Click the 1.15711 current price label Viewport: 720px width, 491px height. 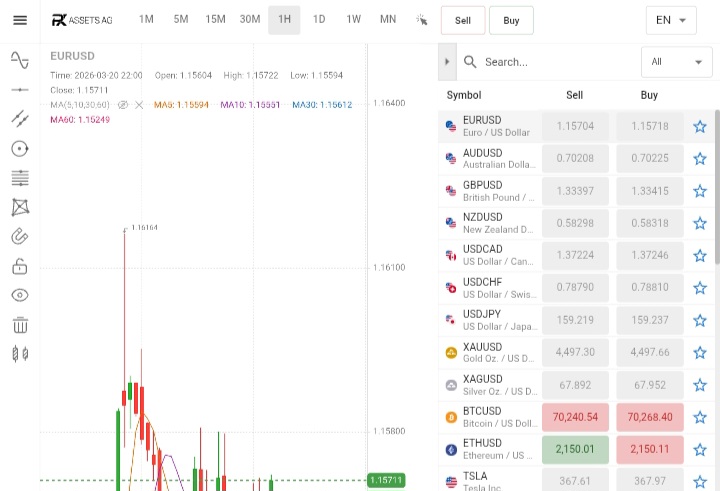point(386,480)
